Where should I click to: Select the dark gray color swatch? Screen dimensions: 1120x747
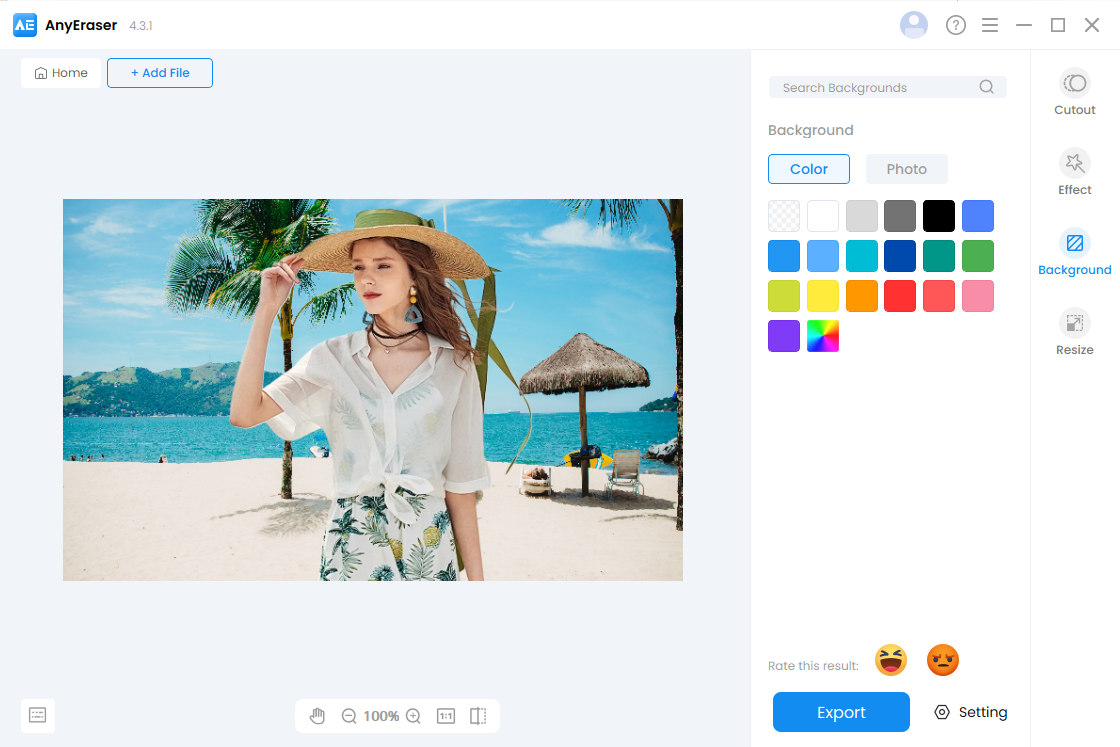(x=900, y=216)
